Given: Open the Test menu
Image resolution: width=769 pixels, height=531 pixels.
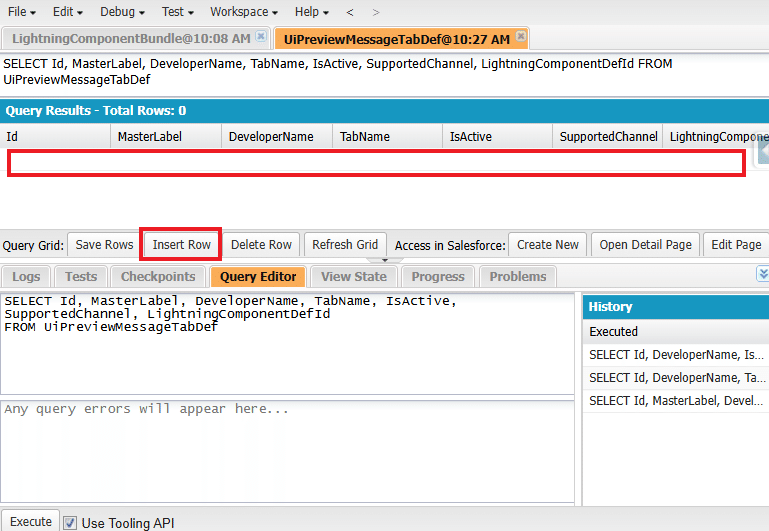Looking at the screenshot, I should (x=178, y=12).
